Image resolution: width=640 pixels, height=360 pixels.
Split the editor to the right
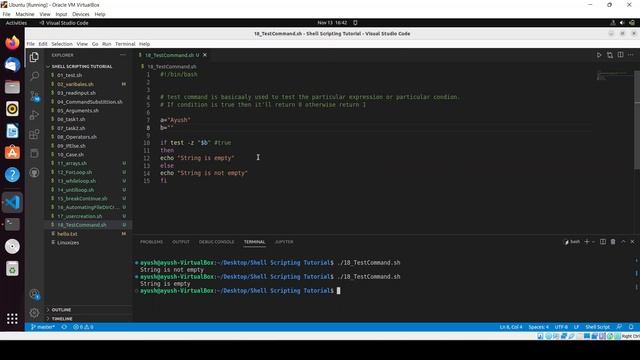tap(620, 55)
